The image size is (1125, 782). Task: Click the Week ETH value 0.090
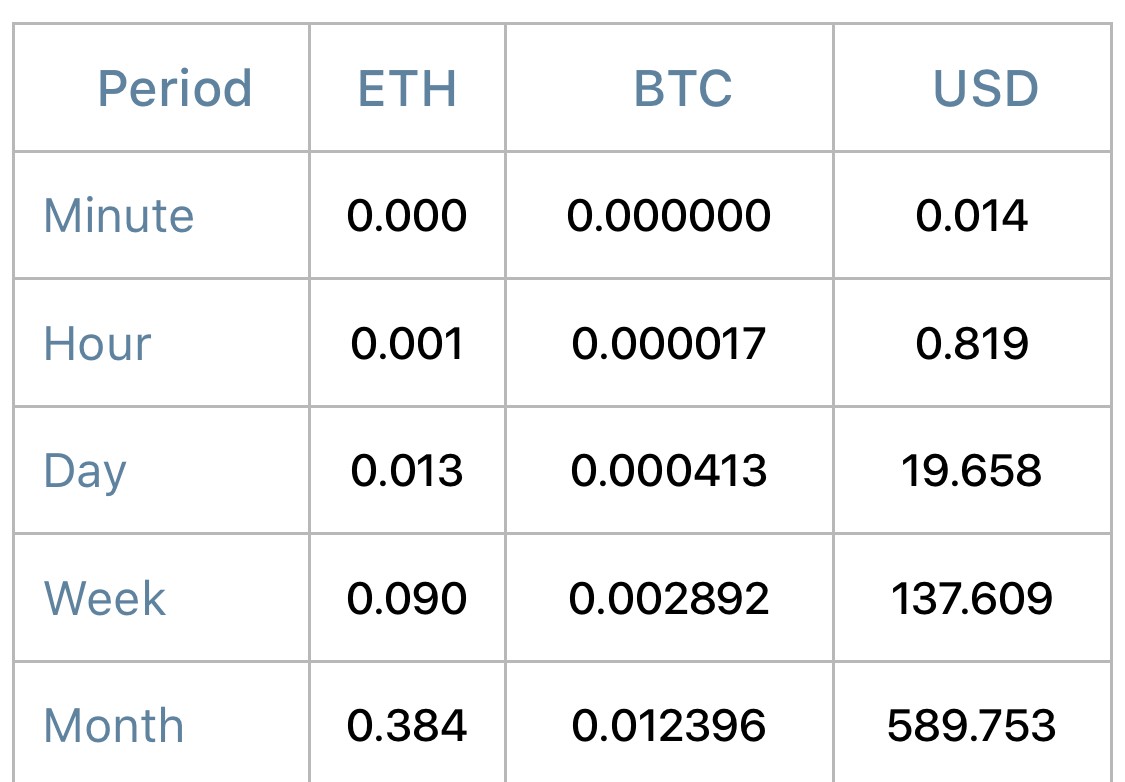407,598
